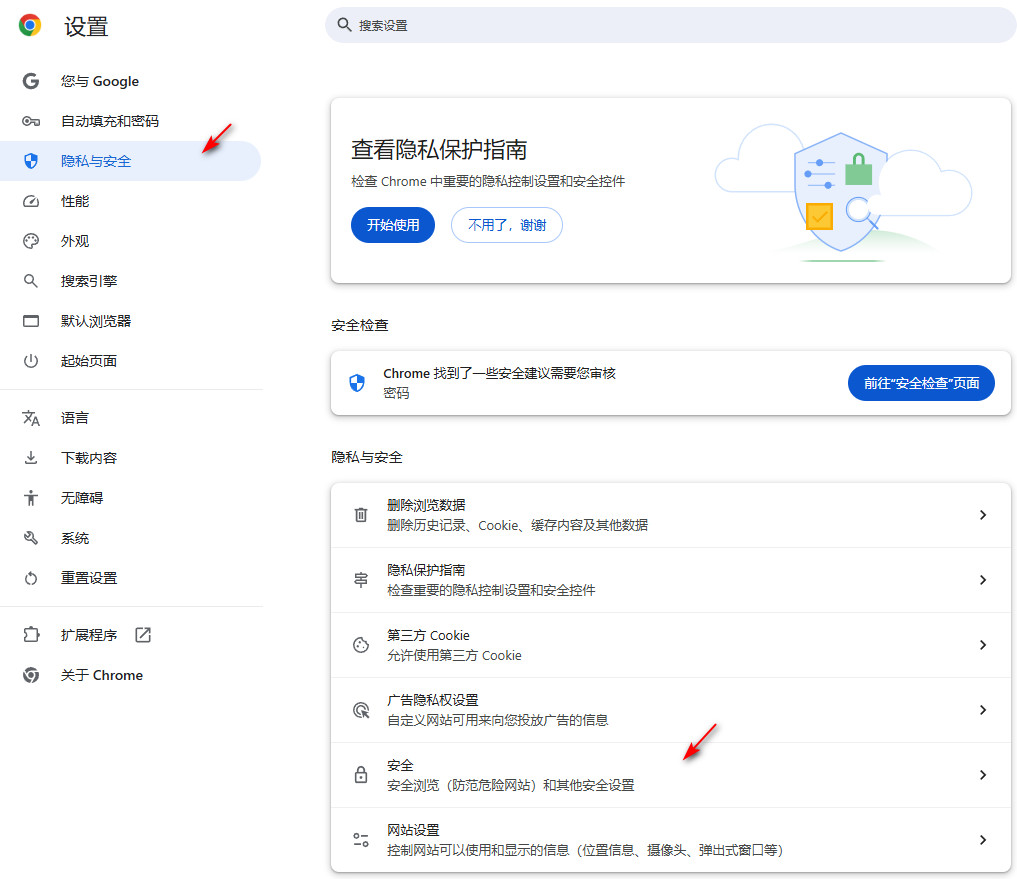Click the magnifier icon for 搜索引擎
The width and height of the screenshot is (1017, 879).
click(x=30, y=281)
